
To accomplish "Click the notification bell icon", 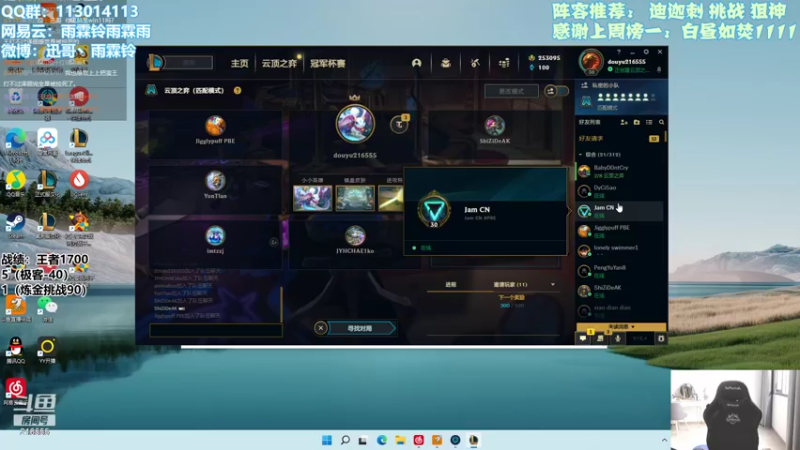I will (x=659, y=69).
